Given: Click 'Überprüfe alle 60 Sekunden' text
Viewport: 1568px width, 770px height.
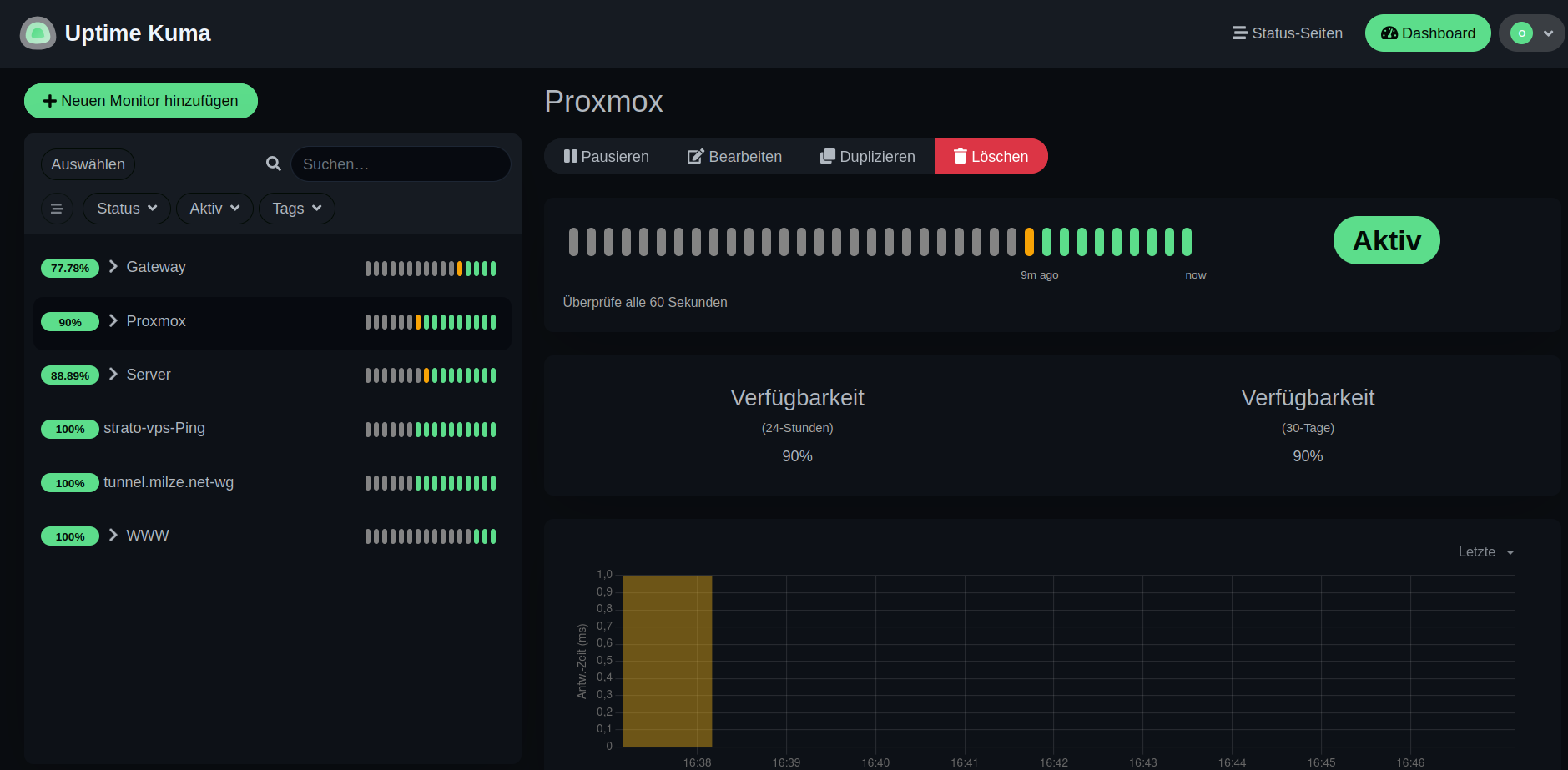Looking at the screenshot, I should [x=645, y=302].
